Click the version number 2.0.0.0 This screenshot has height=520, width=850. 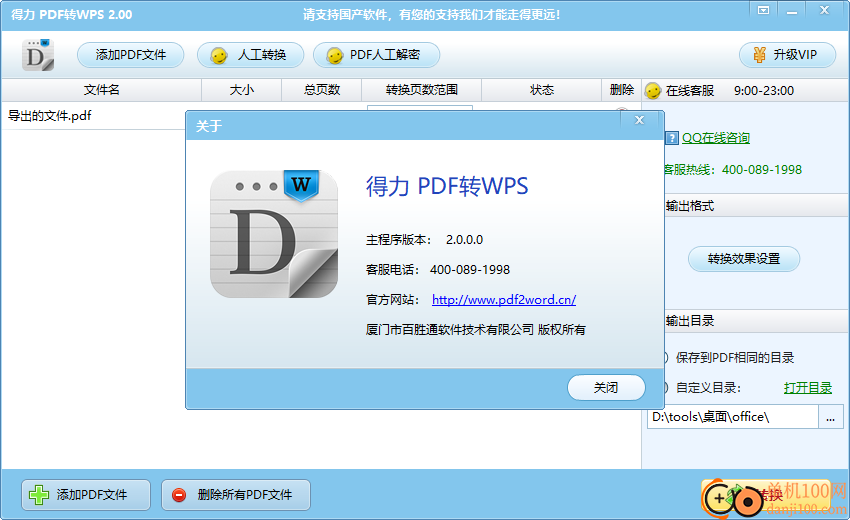[x=465, y=240]
